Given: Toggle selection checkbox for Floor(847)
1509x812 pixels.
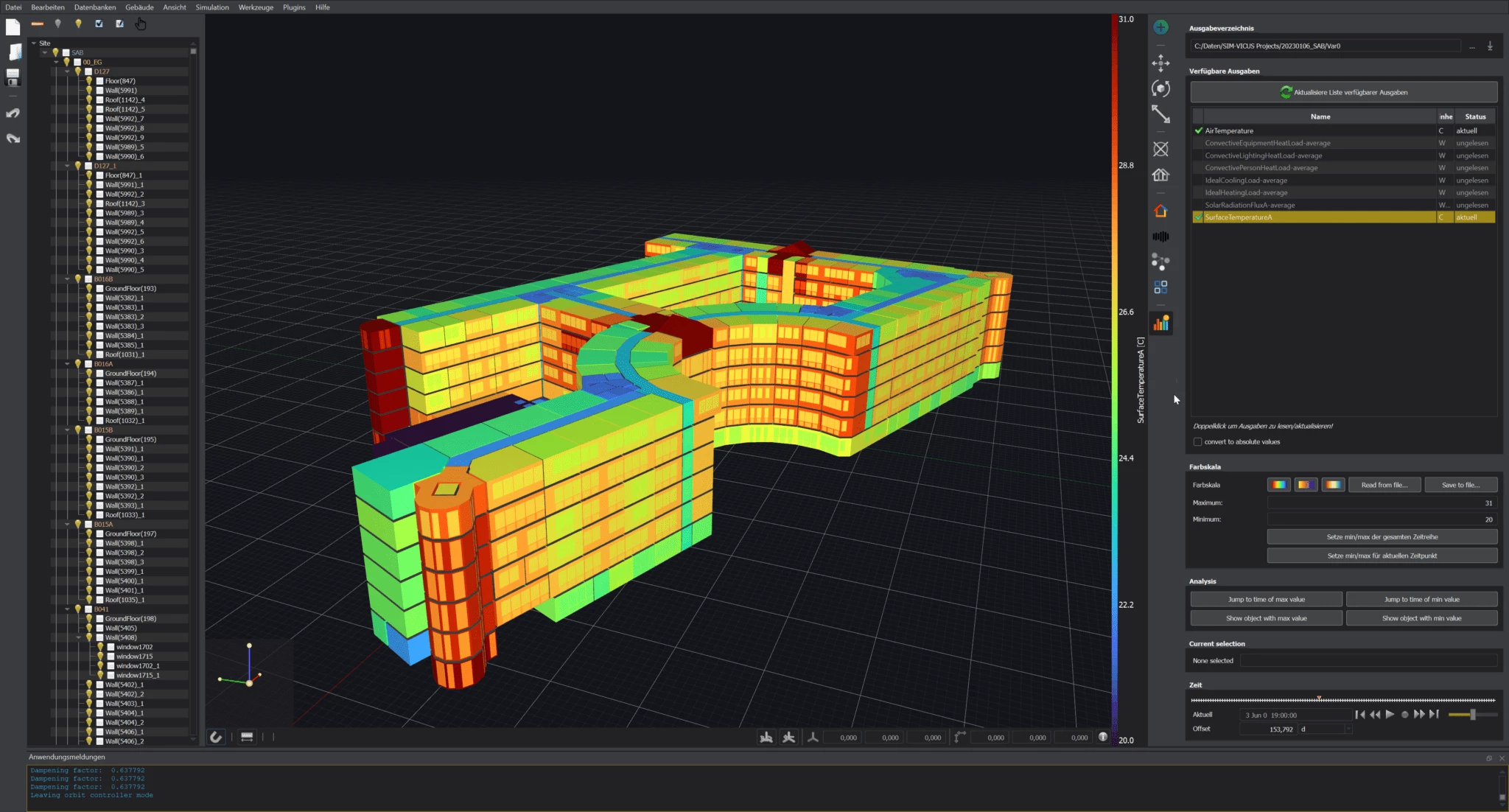Looking at the screenshot, I should [x=100, y=81].
